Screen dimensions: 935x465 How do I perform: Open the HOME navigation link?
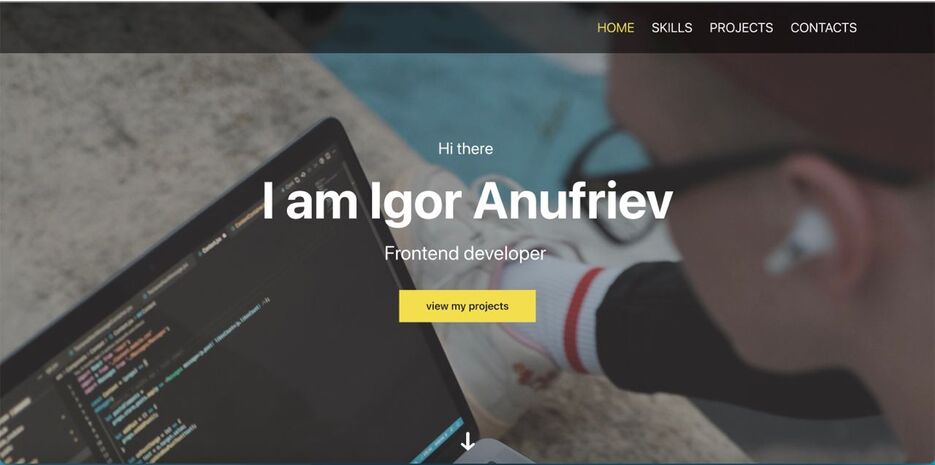coord(615,27)
